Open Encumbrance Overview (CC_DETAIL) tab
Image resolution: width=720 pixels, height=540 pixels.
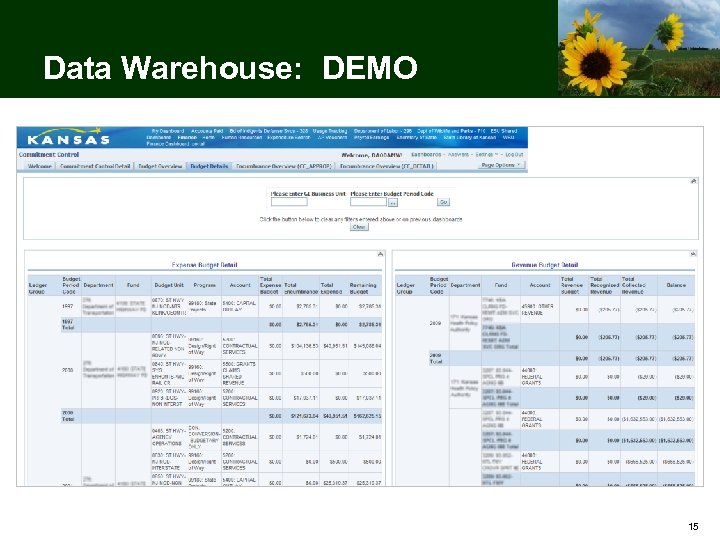tap(387, 166)
